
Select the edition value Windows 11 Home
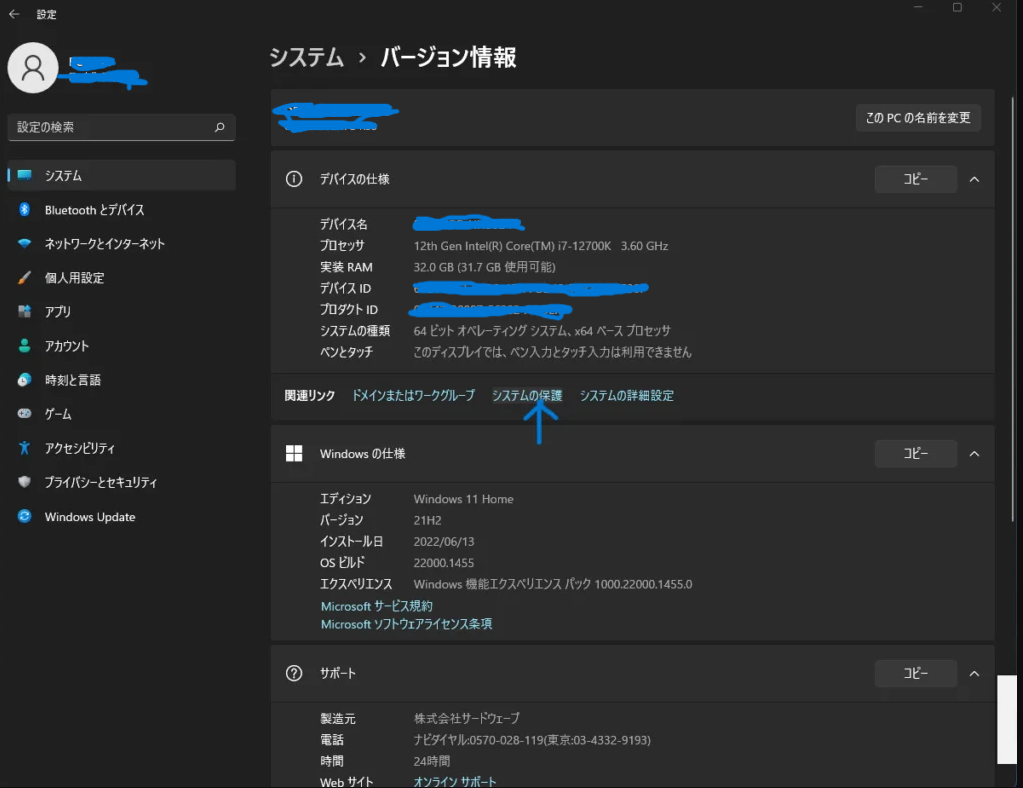(x=463, y=499)
